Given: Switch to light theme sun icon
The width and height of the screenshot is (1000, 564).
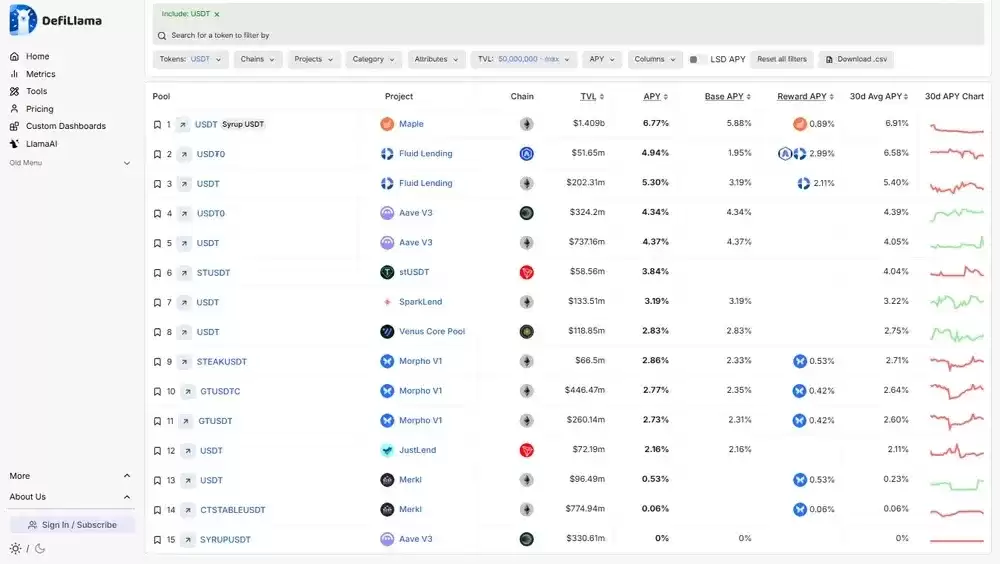Looking at the screenshot, I should click(15, 549).
